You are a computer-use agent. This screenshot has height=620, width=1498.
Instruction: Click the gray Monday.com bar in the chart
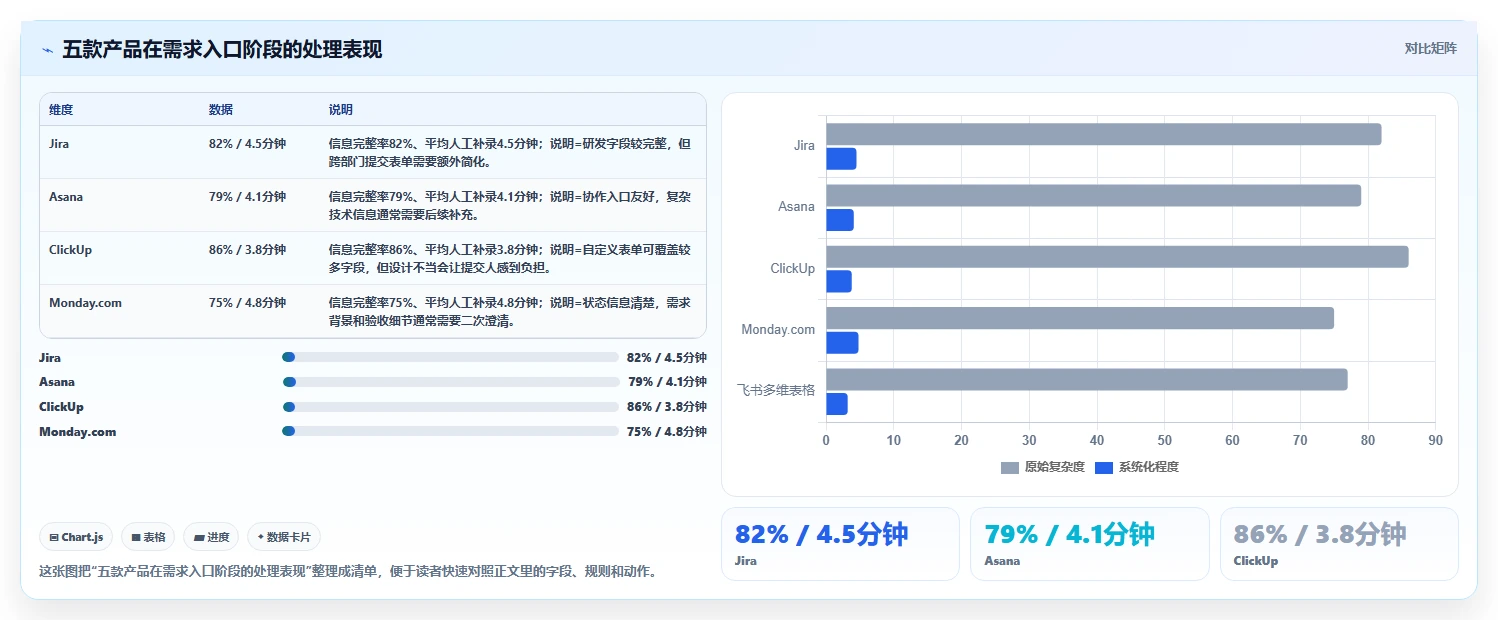[x=1080, y=318]
